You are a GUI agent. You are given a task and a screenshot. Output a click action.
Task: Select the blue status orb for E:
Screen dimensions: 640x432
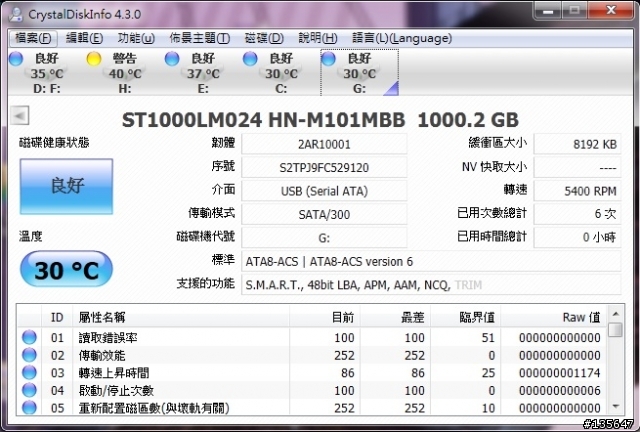tap(172, 59)
